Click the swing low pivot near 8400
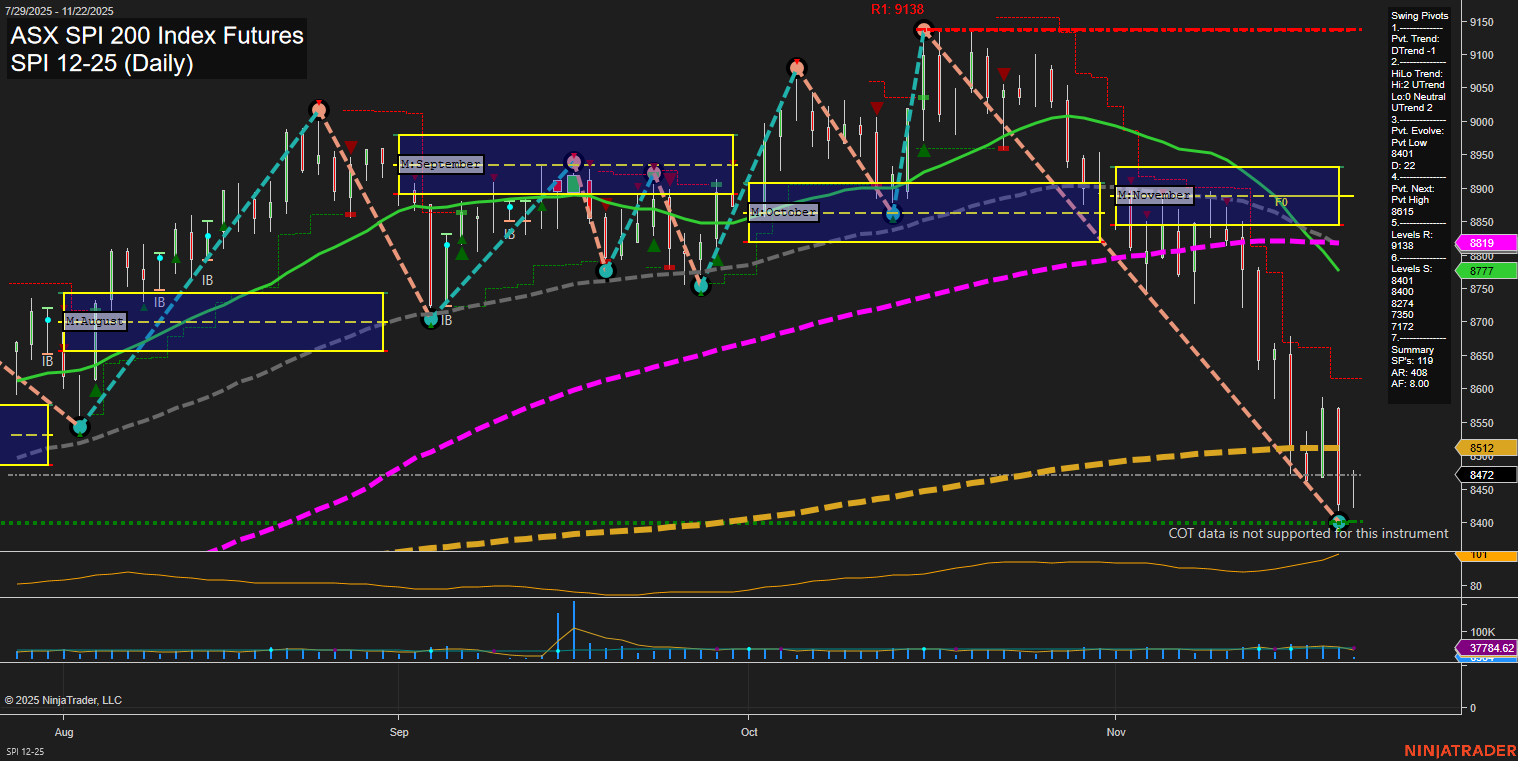 pyautogui.click(x=1340, y=521)
